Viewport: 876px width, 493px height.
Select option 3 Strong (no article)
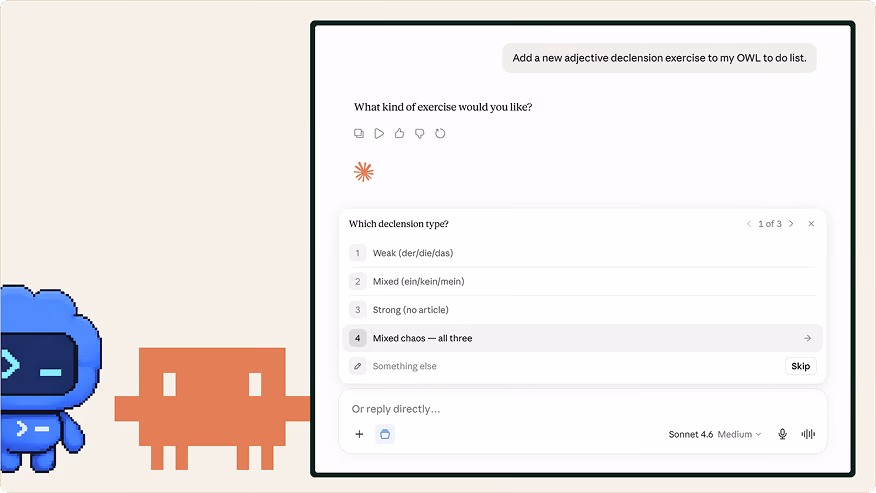(582, 310)
